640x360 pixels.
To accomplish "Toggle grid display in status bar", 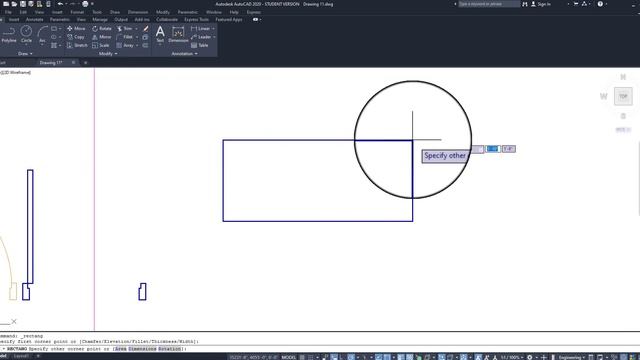I will [x=302, y=357].
